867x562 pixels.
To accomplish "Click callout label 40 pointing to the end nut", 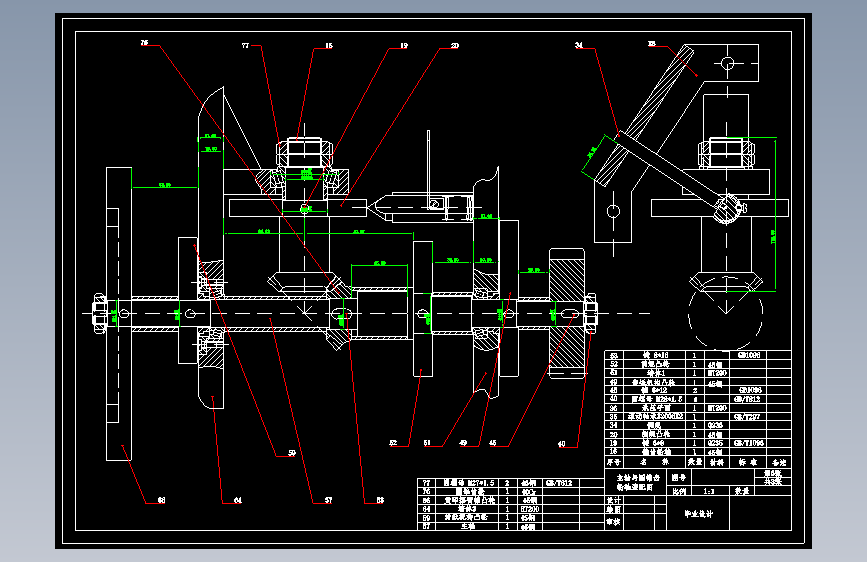I will point(562,444).
